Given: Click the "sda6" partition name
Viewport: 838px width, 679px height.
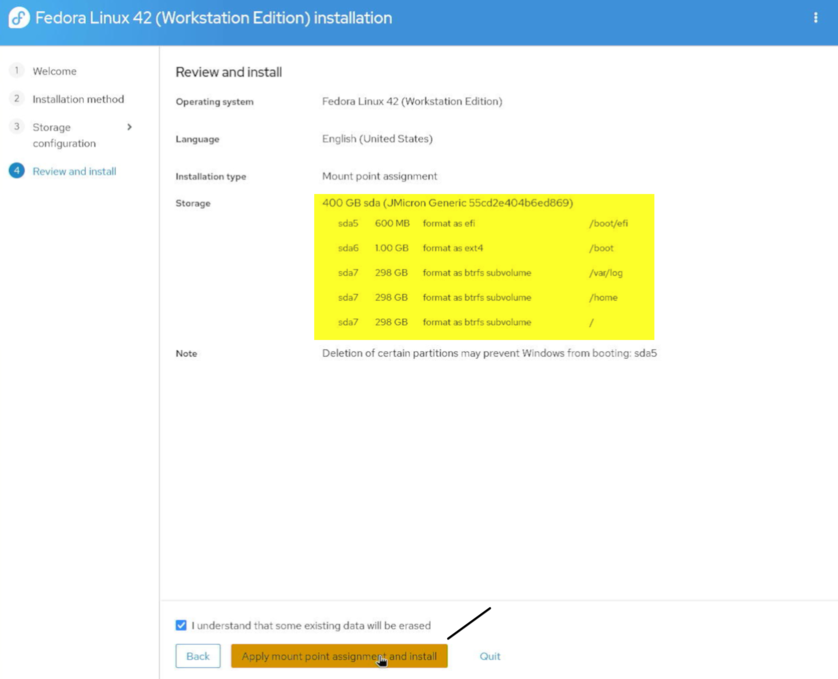Looking at the screenshot, I should click(348, 248).
